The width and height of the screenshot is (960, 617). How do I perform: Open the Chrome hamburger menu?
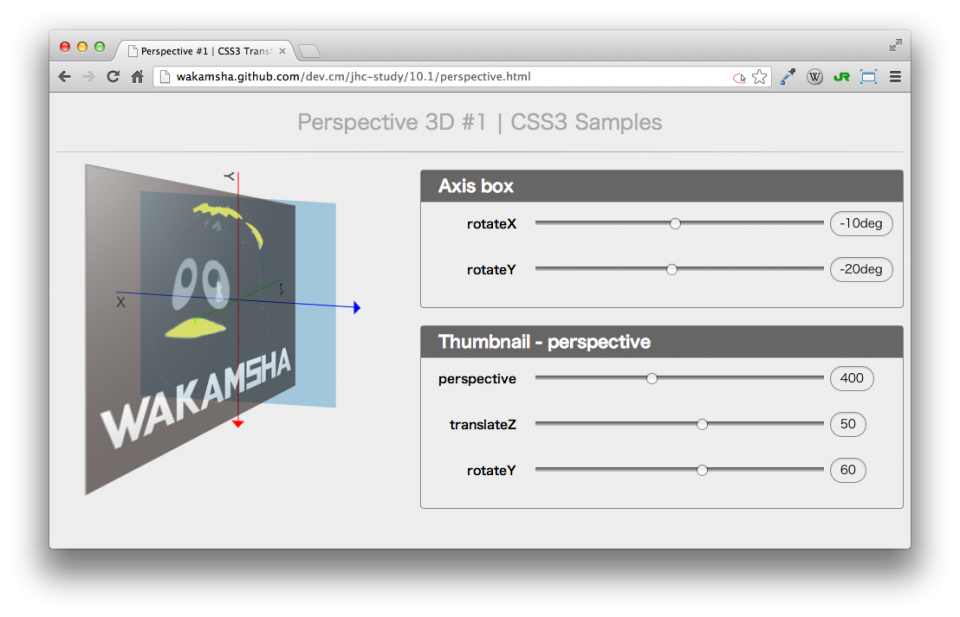click(x=895, y=76)
